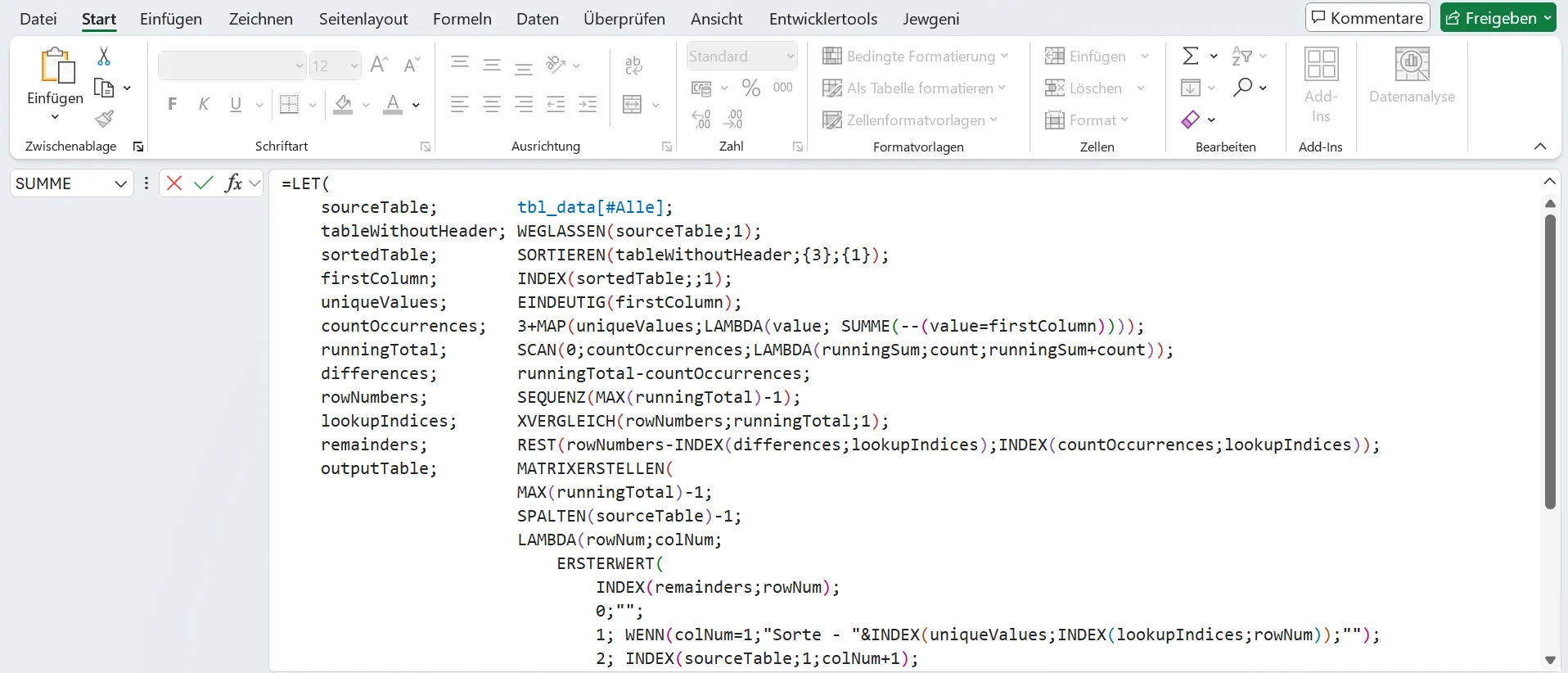This screenshot has width=1568, height=673.
Task: Center text horizontally
Action: coord(492,104)
